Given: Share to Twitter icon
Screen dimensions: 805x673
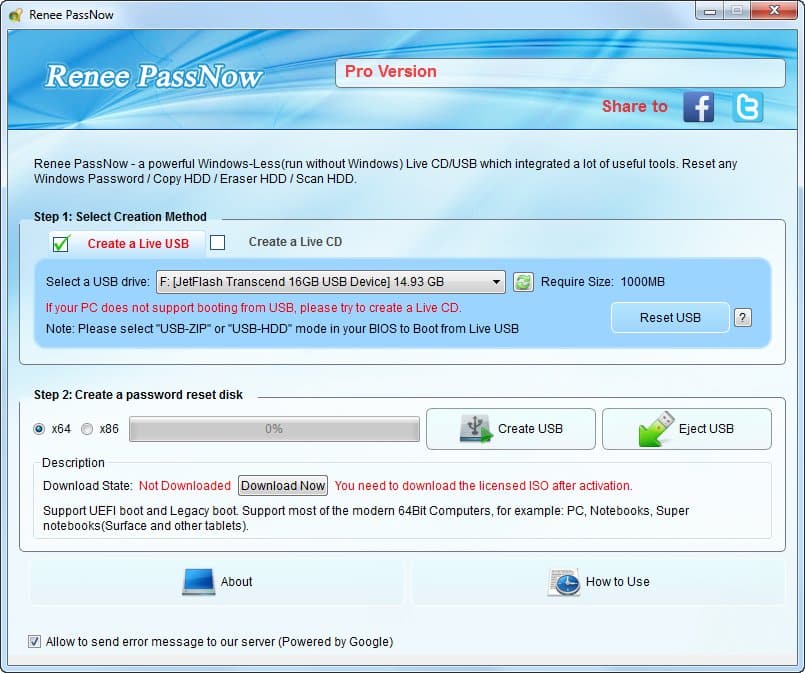Looking at the screenshot, I should click(x=748, y=107).
